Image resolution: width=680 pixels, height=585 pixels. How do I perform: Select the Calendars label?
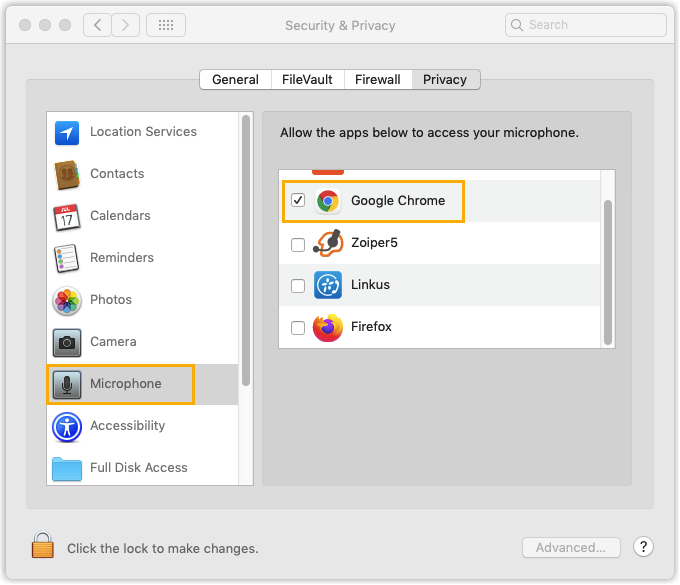120,216
